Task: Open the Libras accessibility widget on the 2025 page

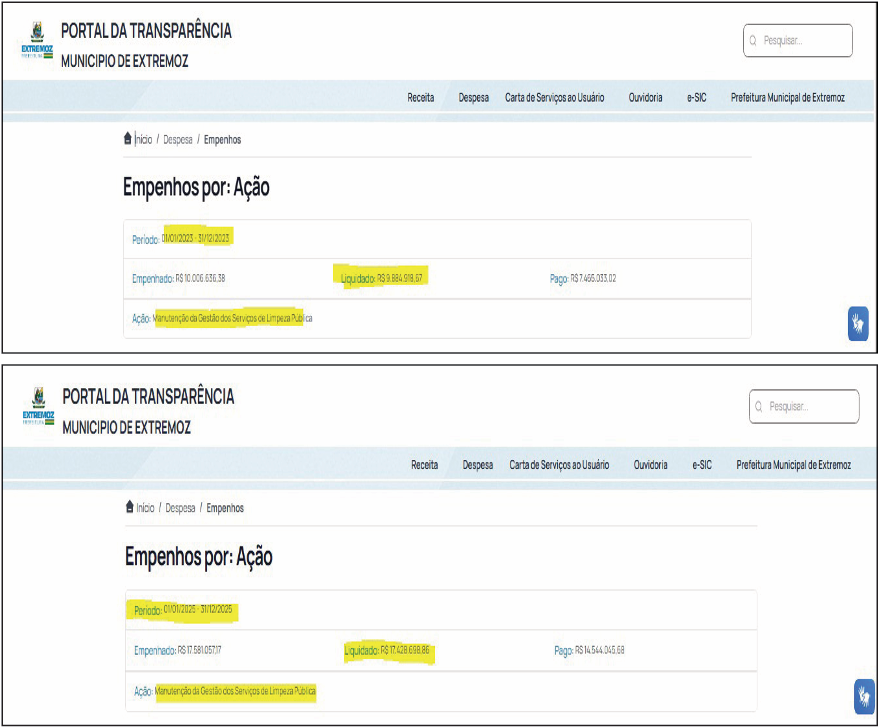Action: click(864, 695)
